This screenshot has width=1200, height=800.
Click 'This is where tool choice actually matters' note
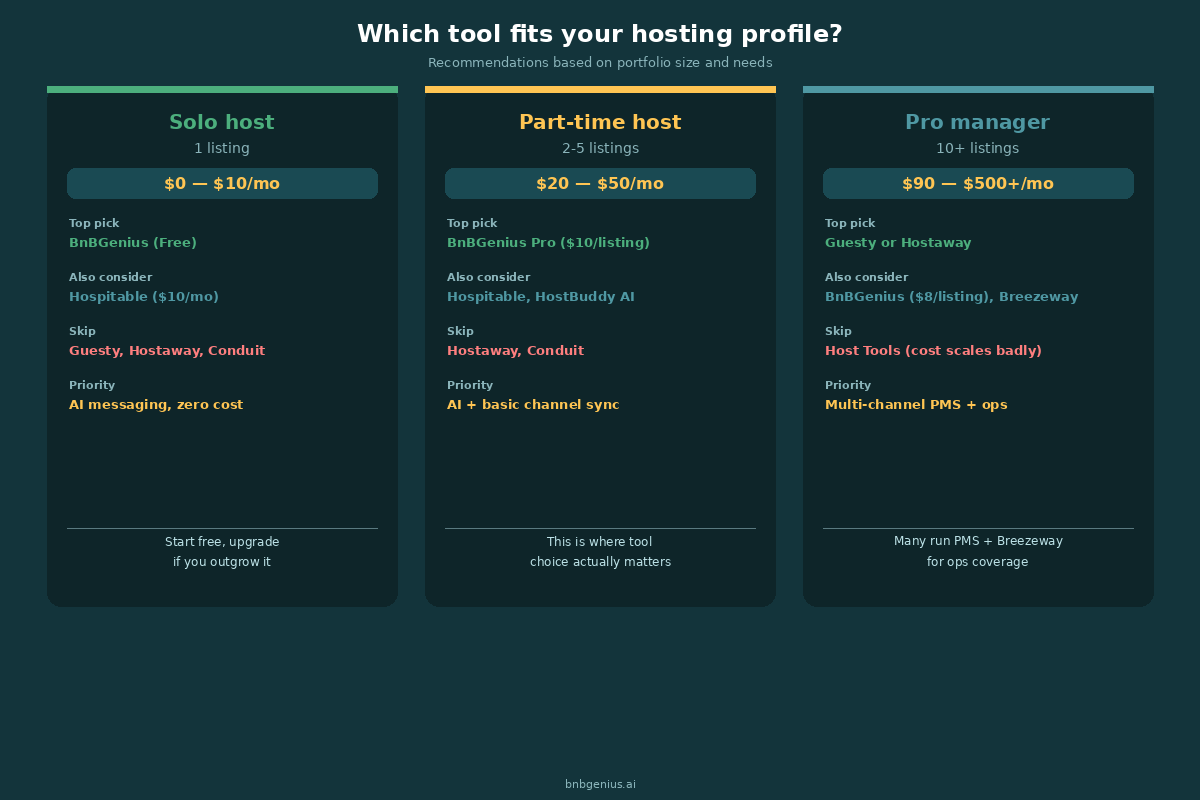click(x=600, y=552)
